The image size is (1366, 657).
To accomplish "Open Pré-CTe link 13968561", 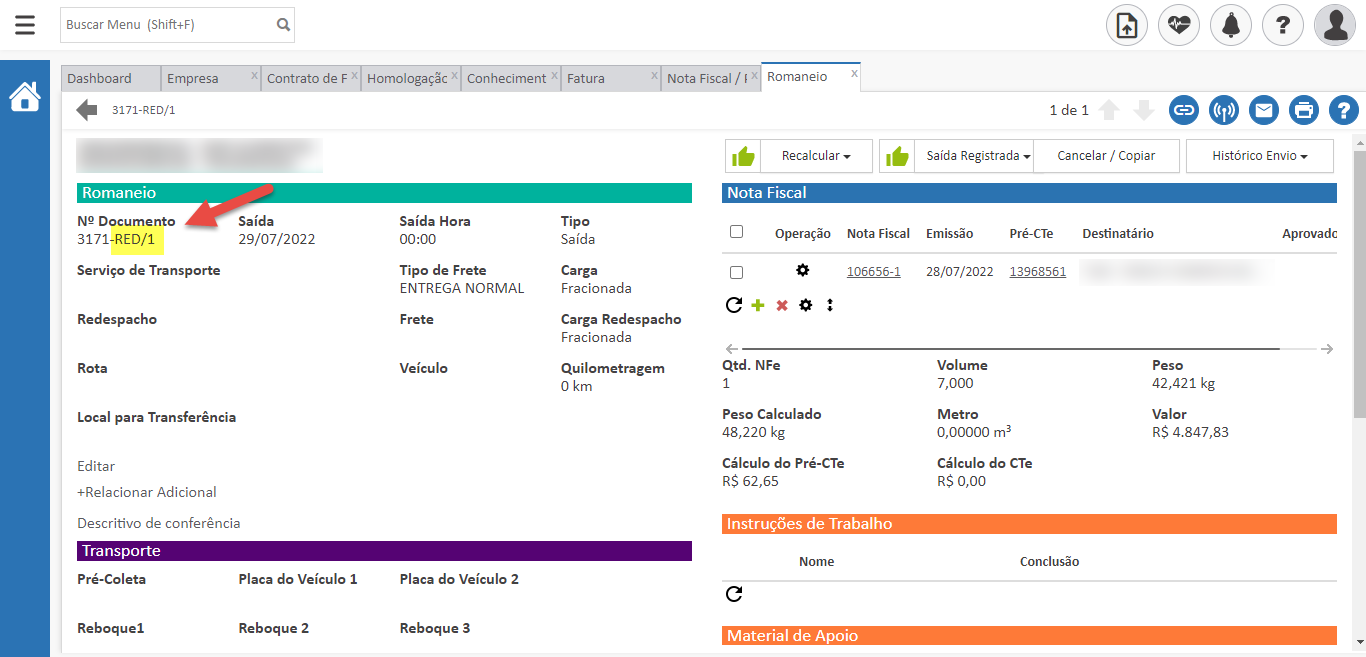I will coord(1037,272).
